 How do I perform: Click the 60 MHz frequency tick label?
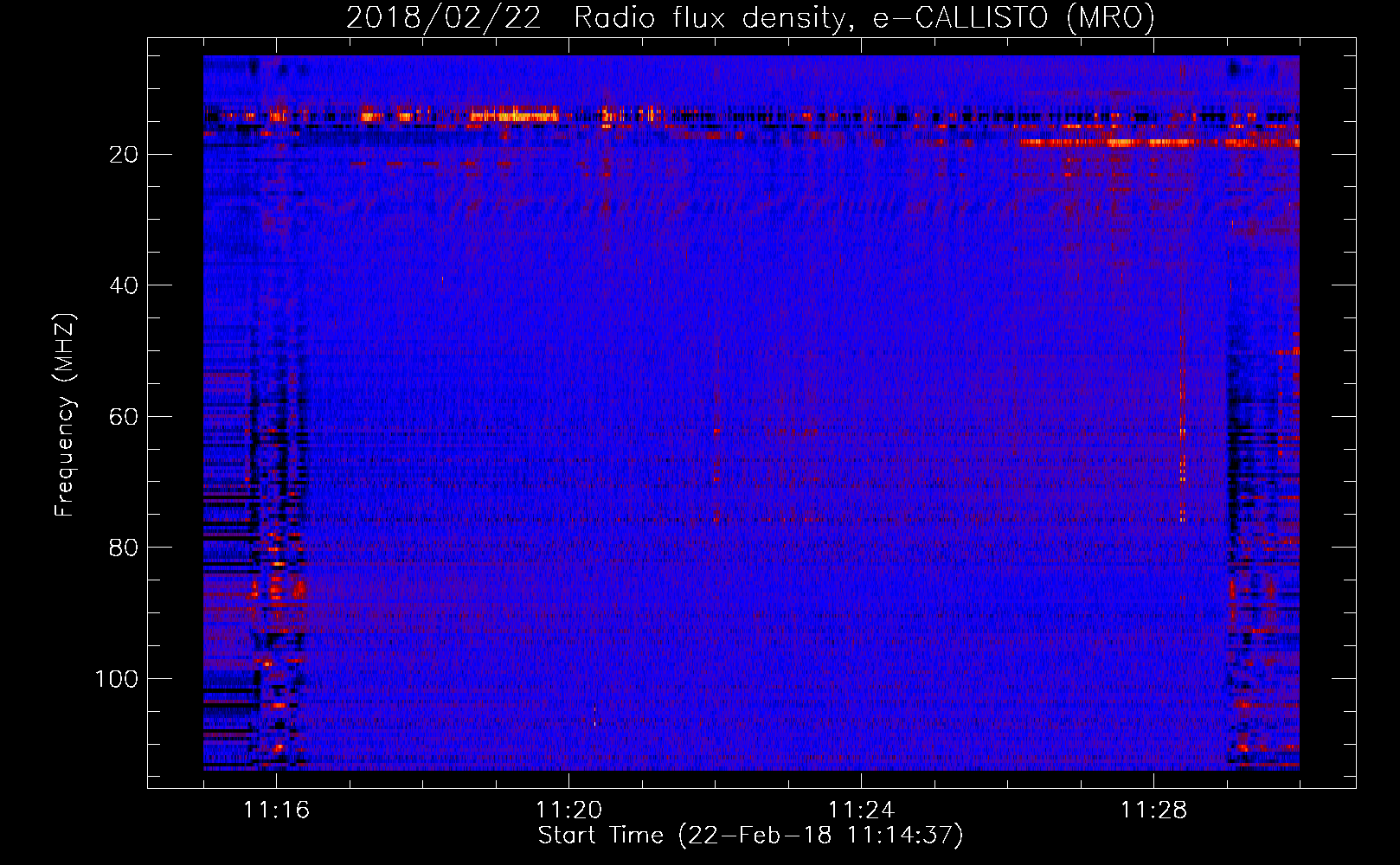tap(125, 417)
